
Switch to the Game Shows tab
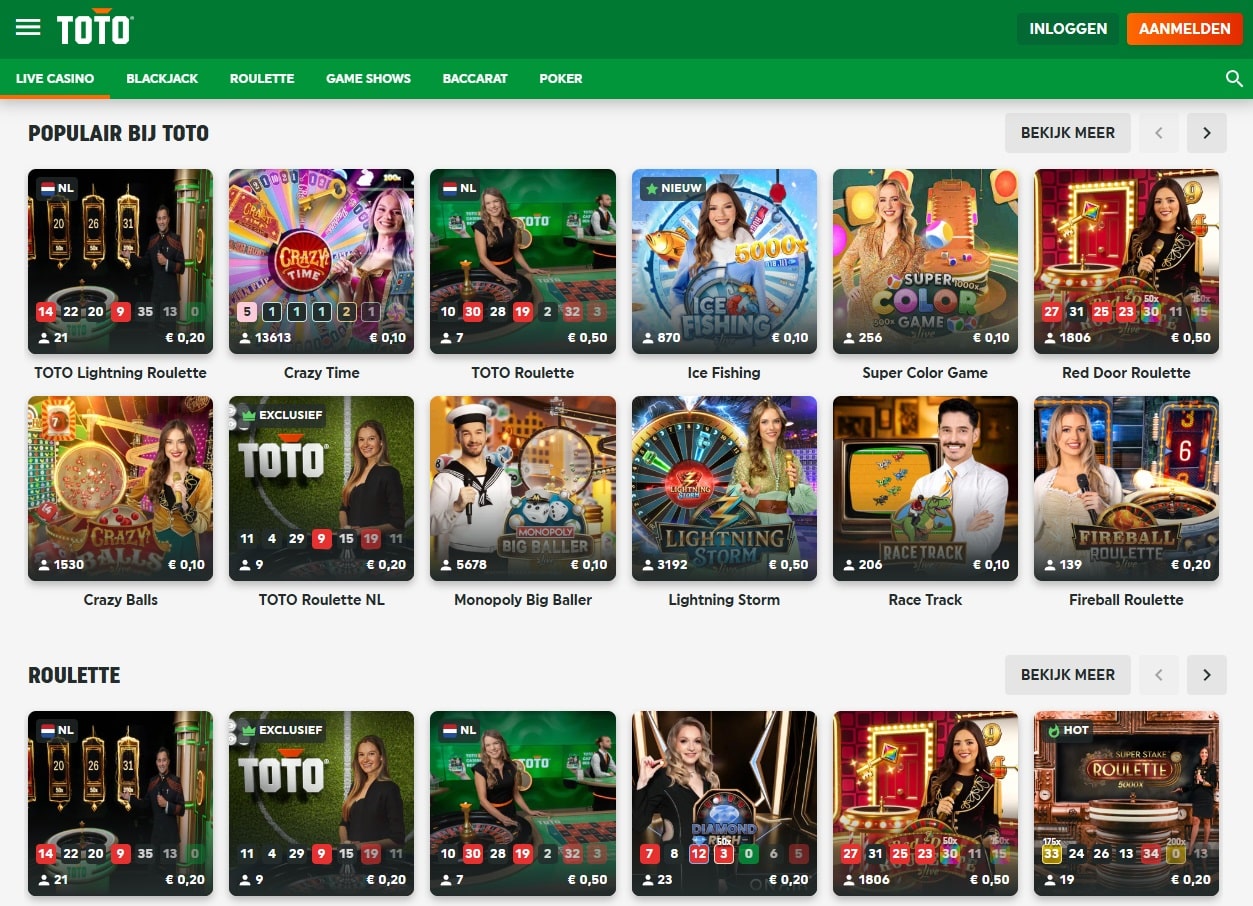pyautogui.click(x=368, y=78)
